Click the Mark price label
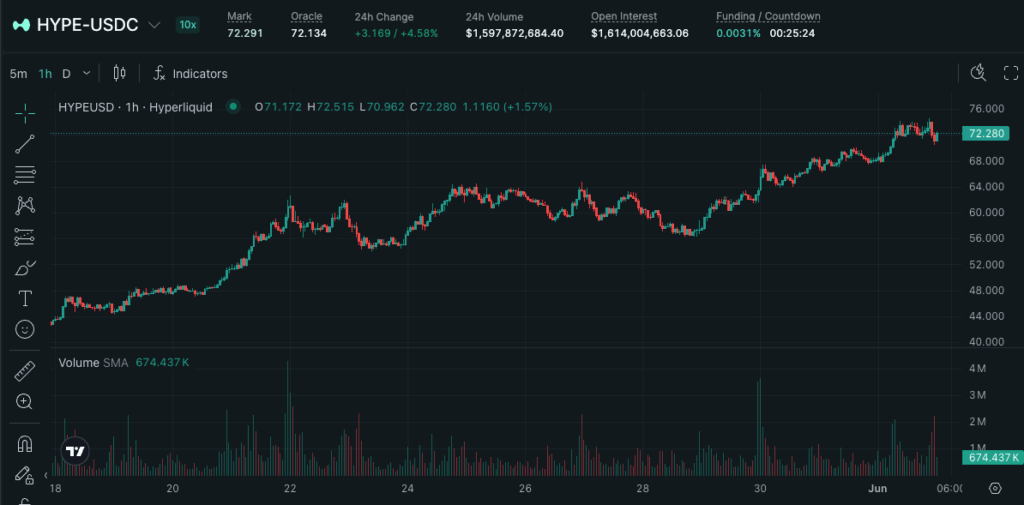 click(240, 16)
